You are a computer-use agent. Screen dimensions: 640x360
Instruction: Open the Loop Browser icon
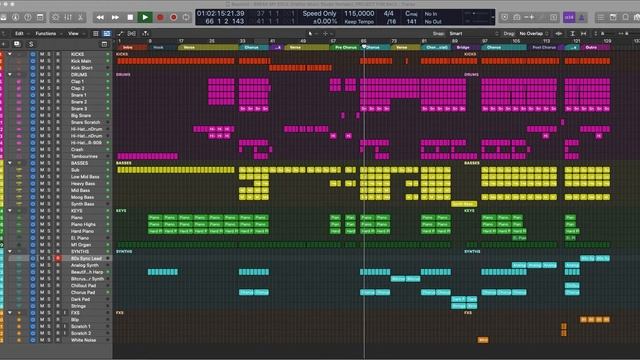tap(625, 18)
